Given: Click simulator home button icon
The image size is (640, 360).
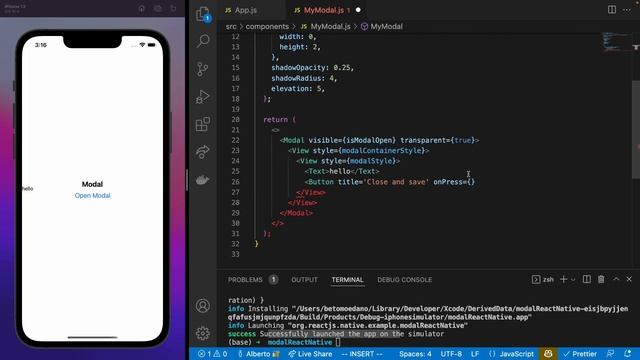Looking at the screenshot, I should click(x=142, y=8).
